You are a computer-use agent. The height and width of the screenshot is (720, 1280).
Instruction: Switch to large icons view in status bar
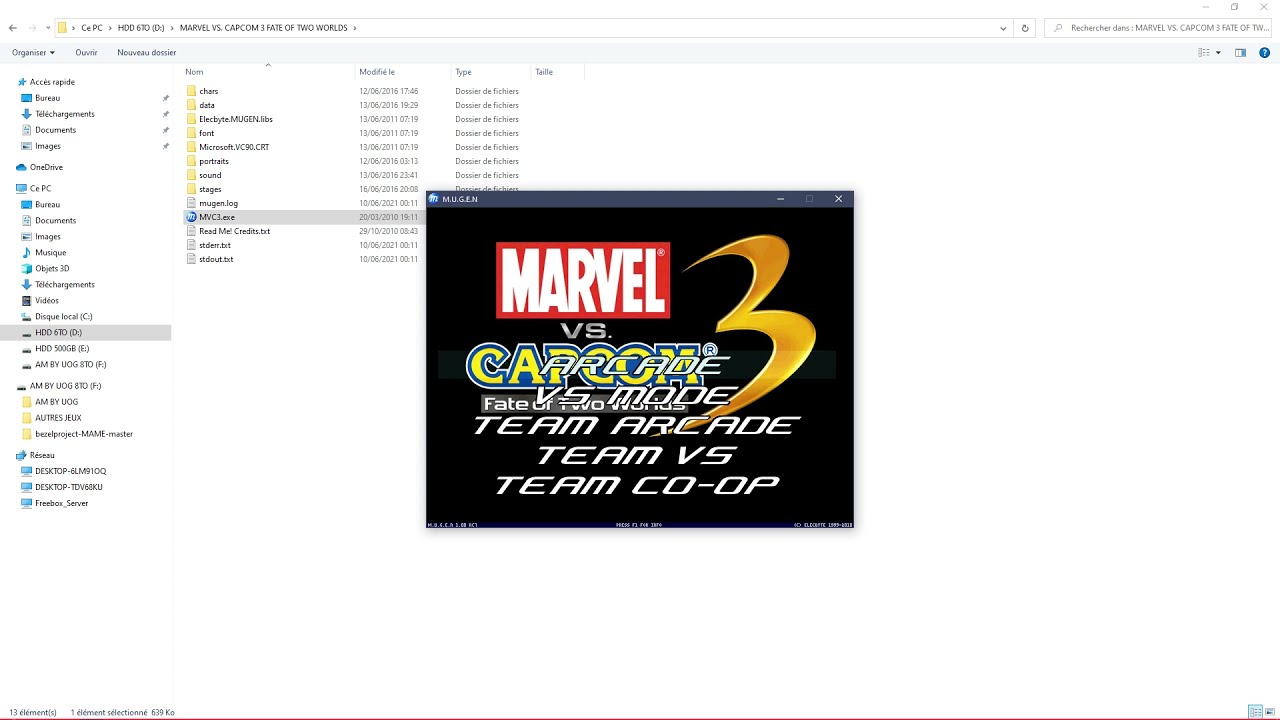(1269, 712)
